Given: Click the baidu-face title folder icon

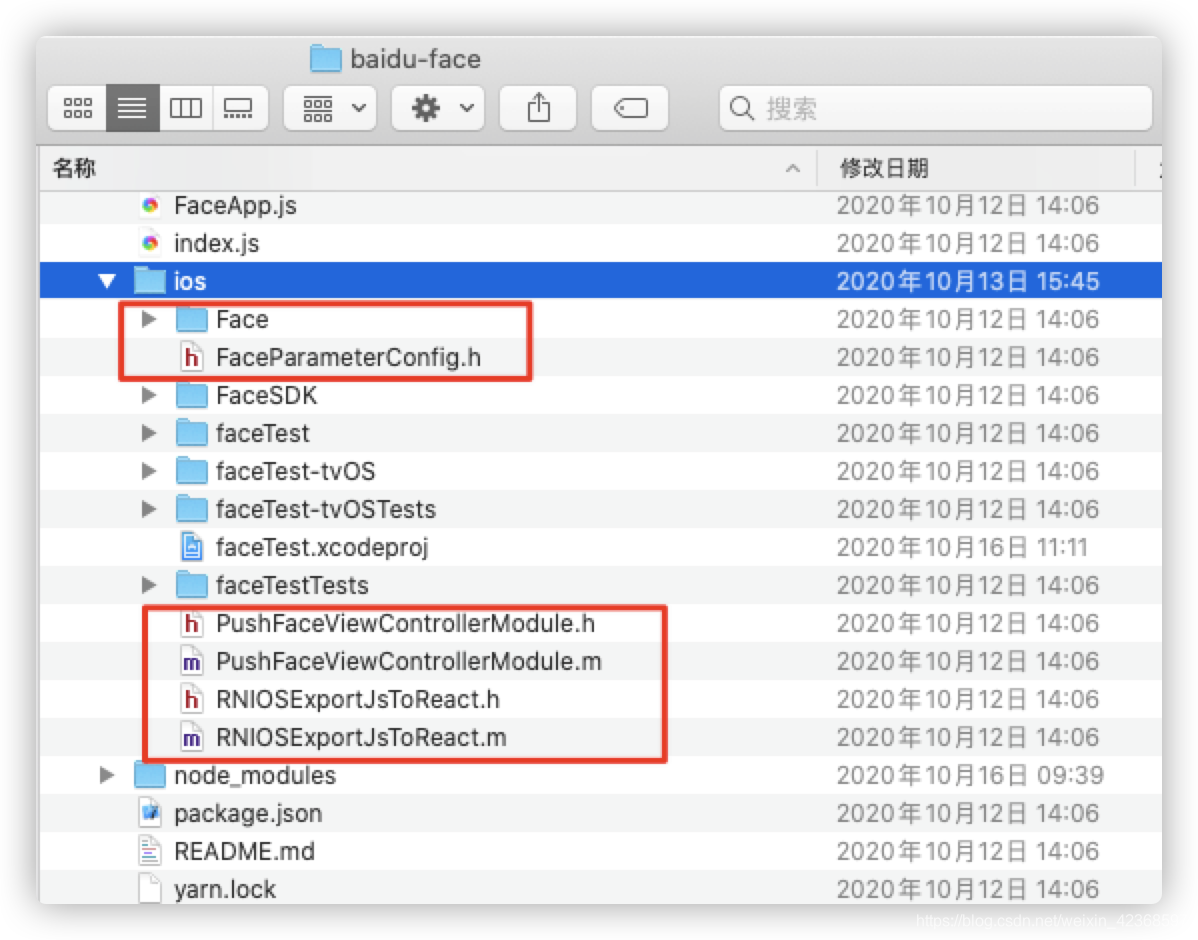Looking at the screenshot, I should 325,59.
